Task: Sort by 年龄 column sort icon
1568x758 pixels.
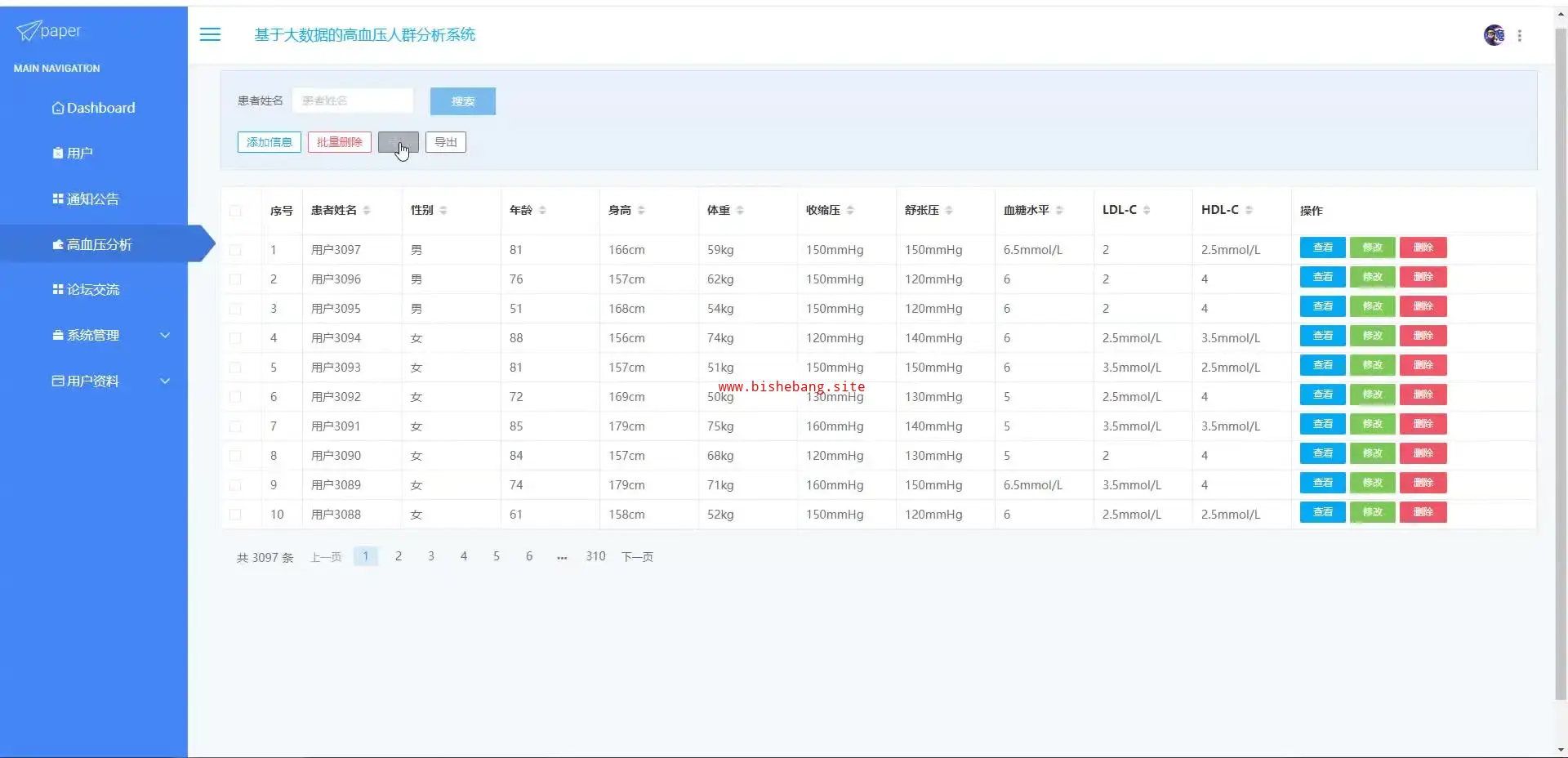Action: pyautogui.click(x=542, y=211)
